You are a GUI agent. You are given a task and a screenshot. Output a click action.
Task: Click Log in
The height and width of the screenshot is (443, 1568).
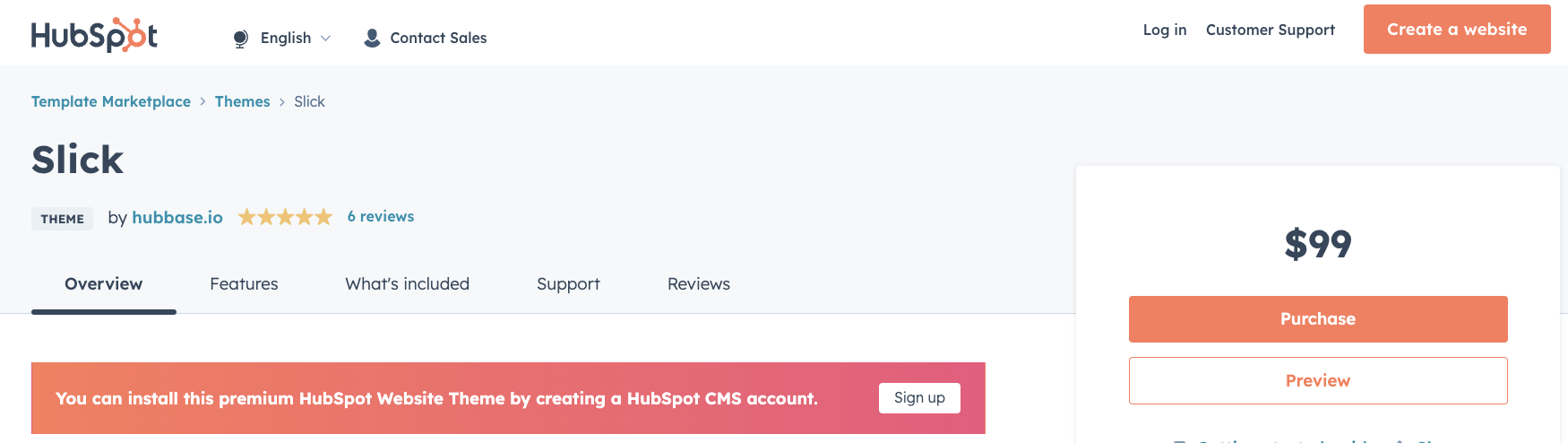point(1164,30)
